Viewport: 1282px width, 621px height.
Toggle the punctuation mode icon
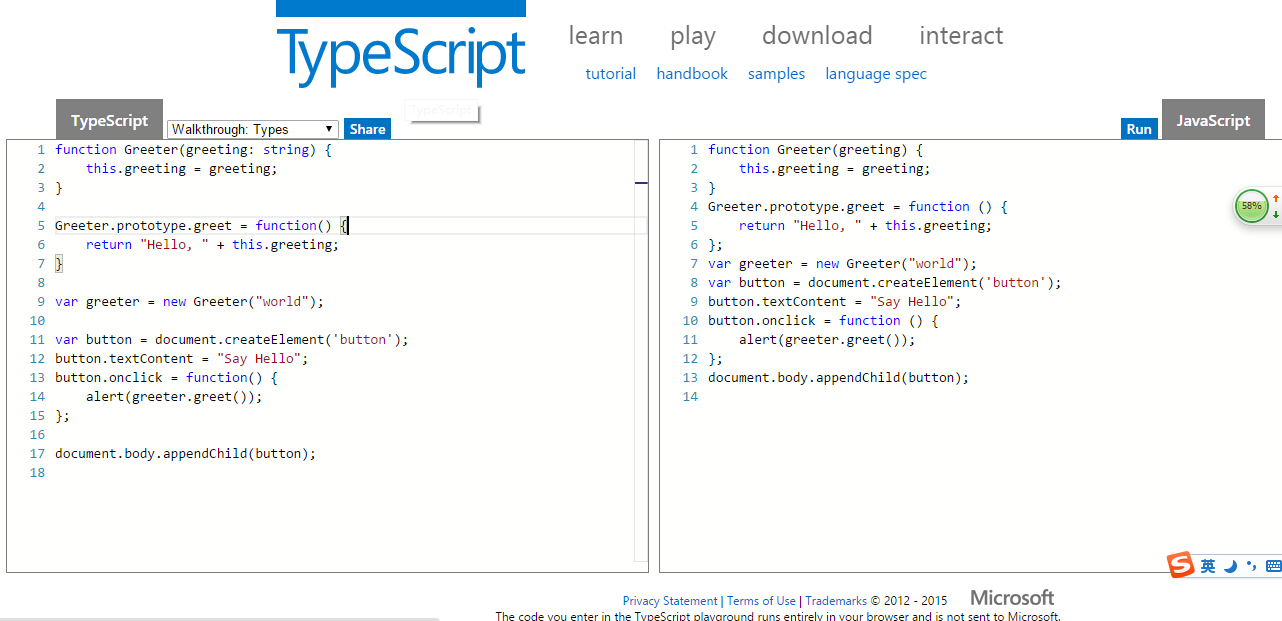(x=1252, y=567)
